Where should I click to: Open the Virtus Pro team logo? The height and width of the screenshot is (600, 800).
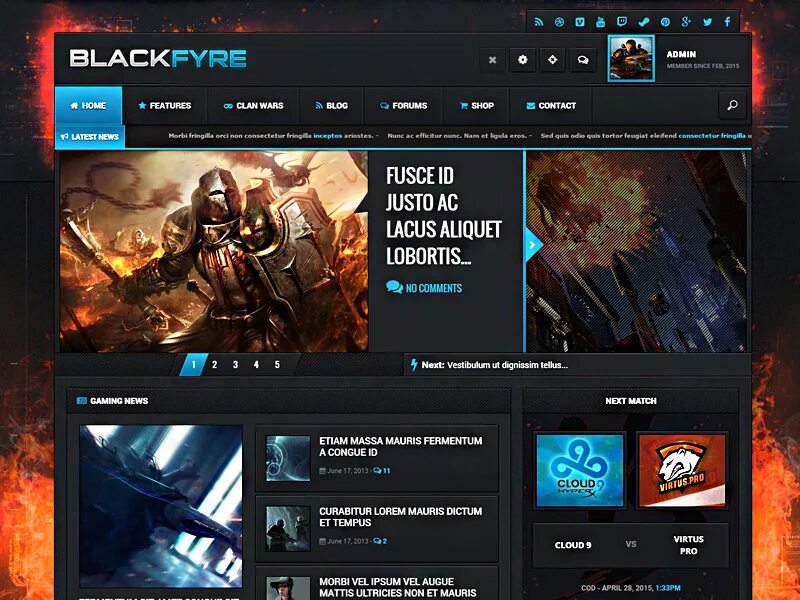click(682, 470)
